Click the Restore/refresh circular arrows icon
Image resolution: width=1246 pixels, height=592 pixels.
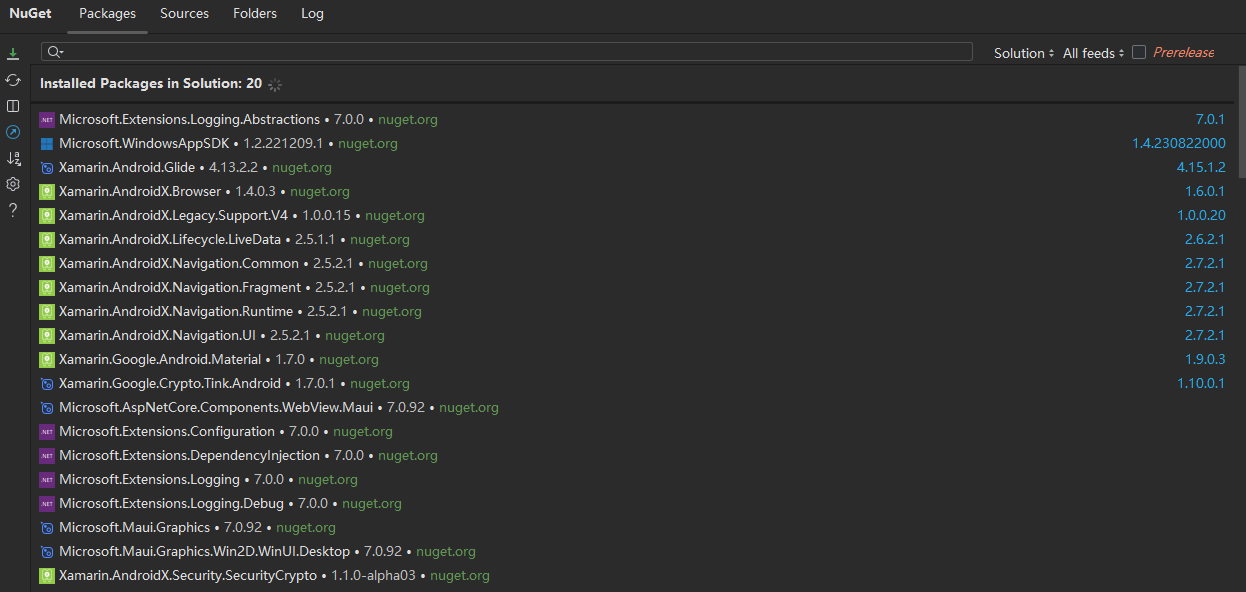click(13, 79)
